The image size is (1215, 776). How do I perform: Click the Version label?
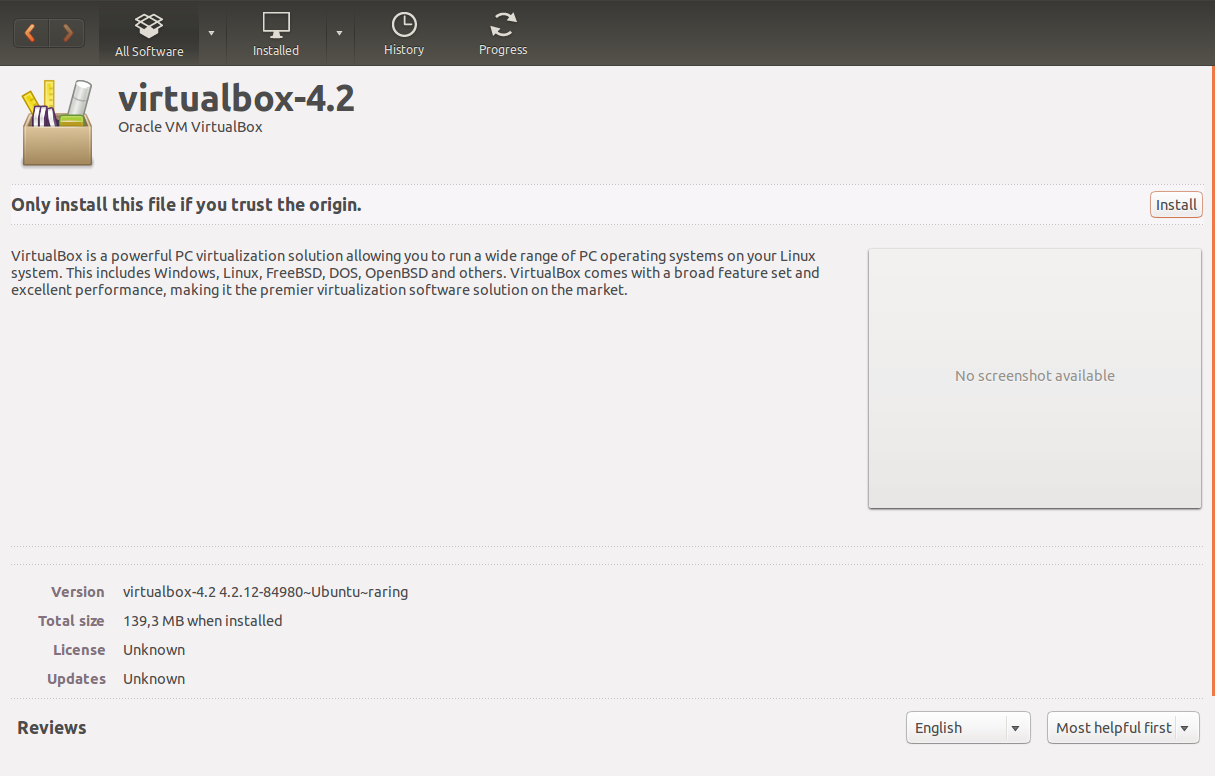78,592
